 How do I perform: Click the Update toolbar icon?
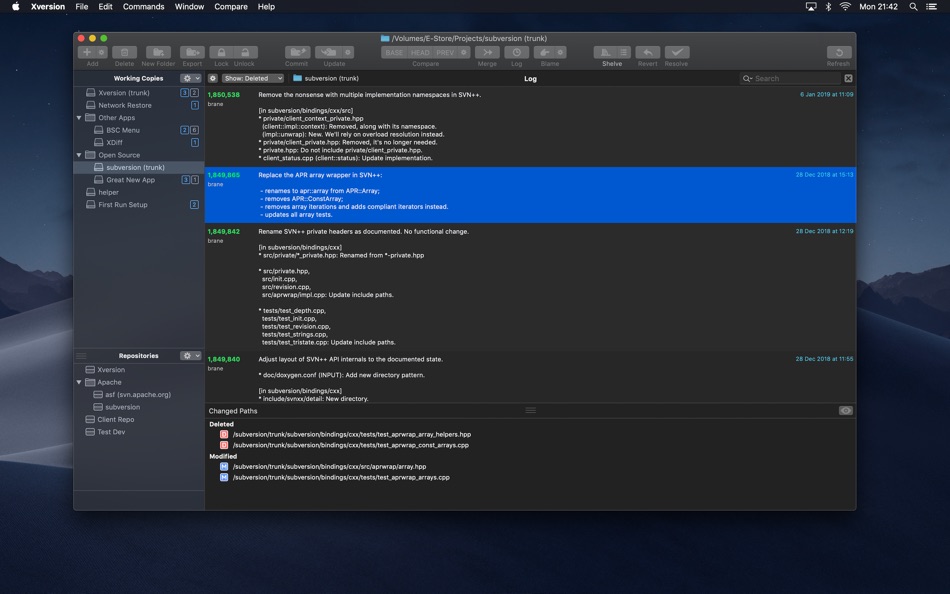pyautogui.click(x=329, y=52)
